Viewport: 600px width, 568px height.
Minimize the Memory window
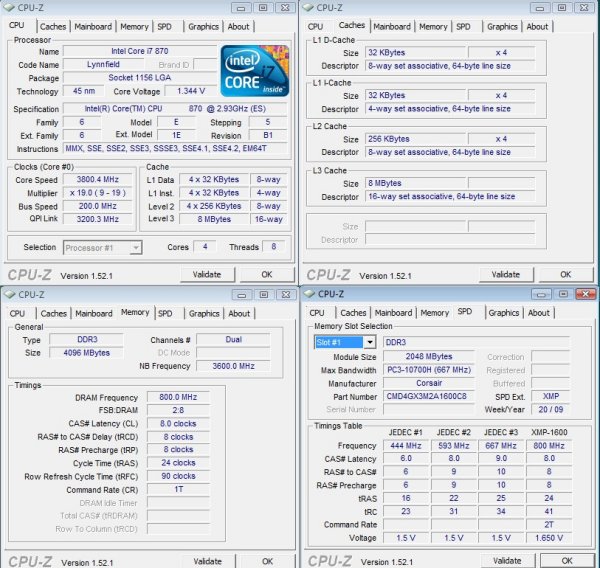(242, 295)
